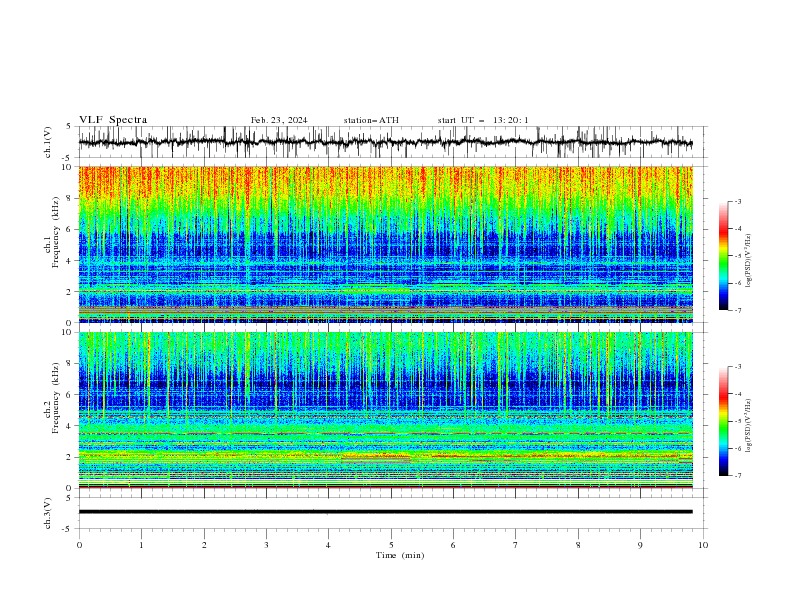Click the ch.1 'Frequency (kHz)' axis label
The width and height of the screenshot is (792, 612).
pos(56,233)
